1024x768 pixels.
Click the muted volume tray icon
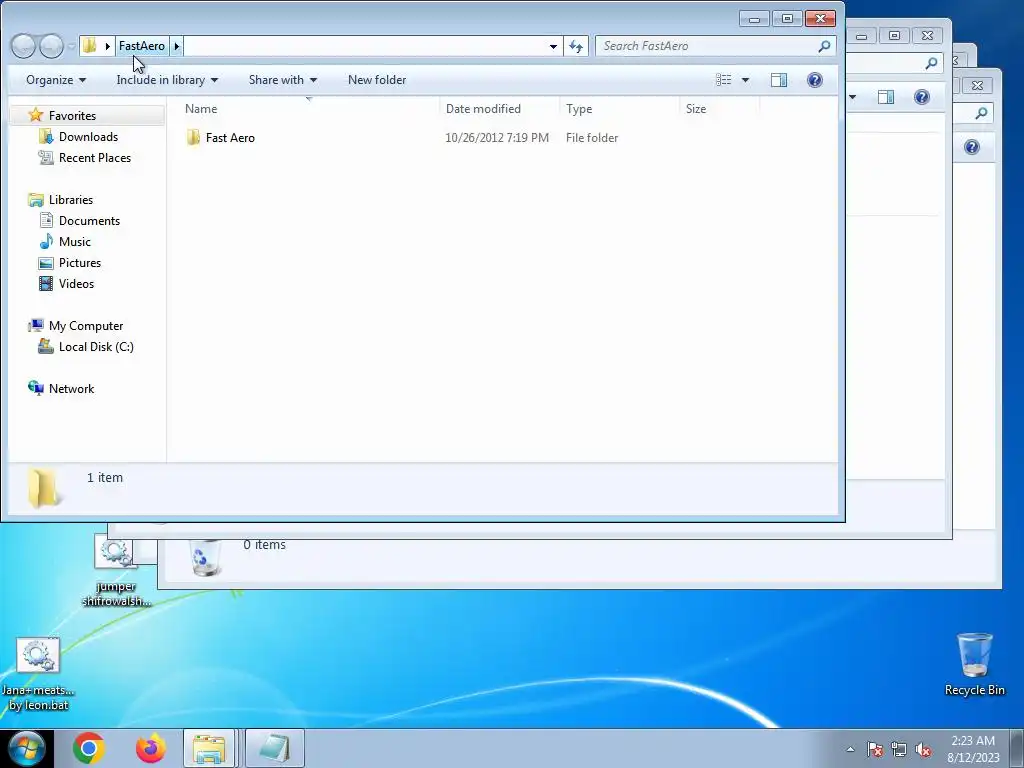(x=923, y=749)
